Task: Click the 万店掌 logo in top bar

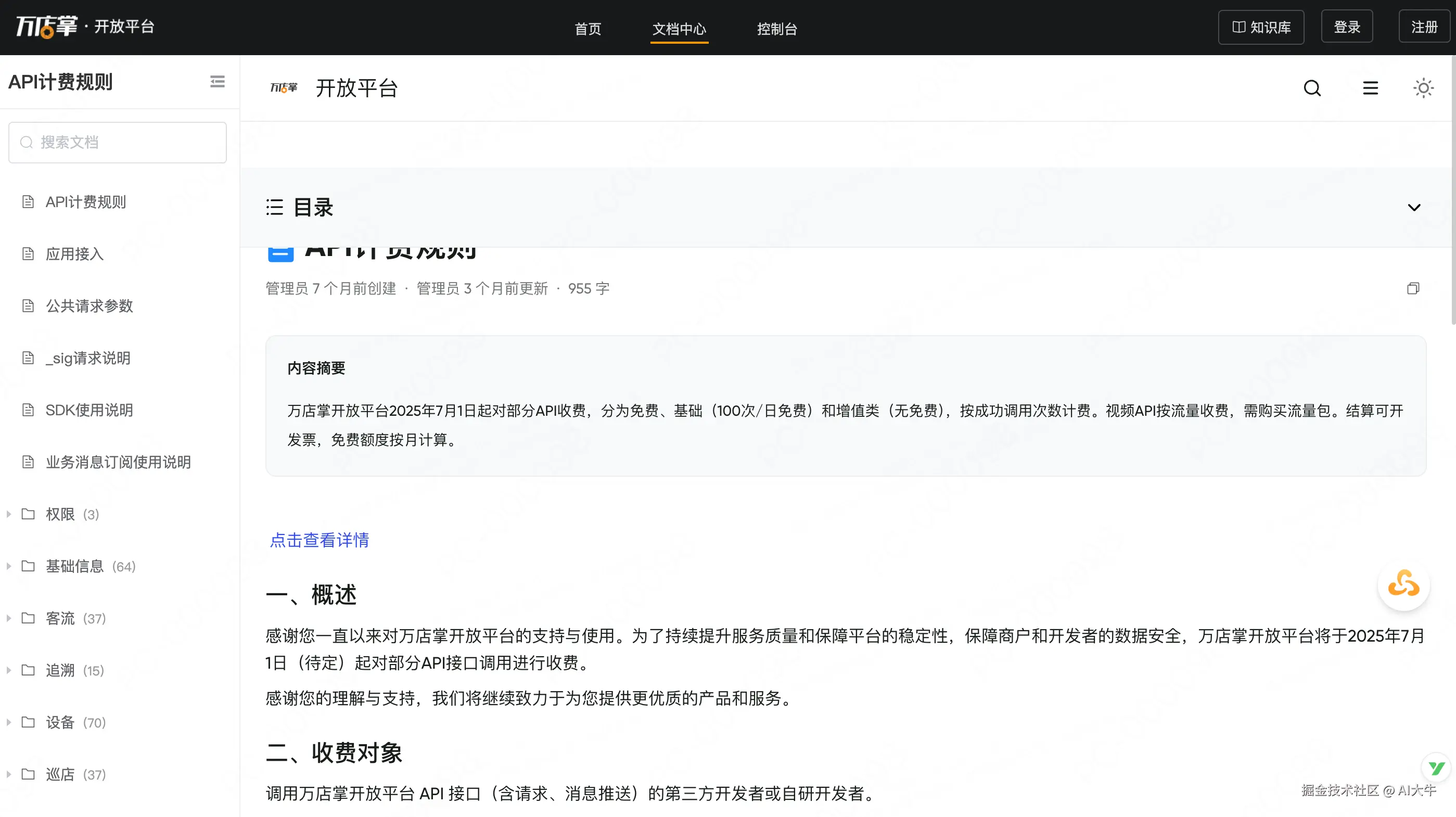Action: point(46,27)
